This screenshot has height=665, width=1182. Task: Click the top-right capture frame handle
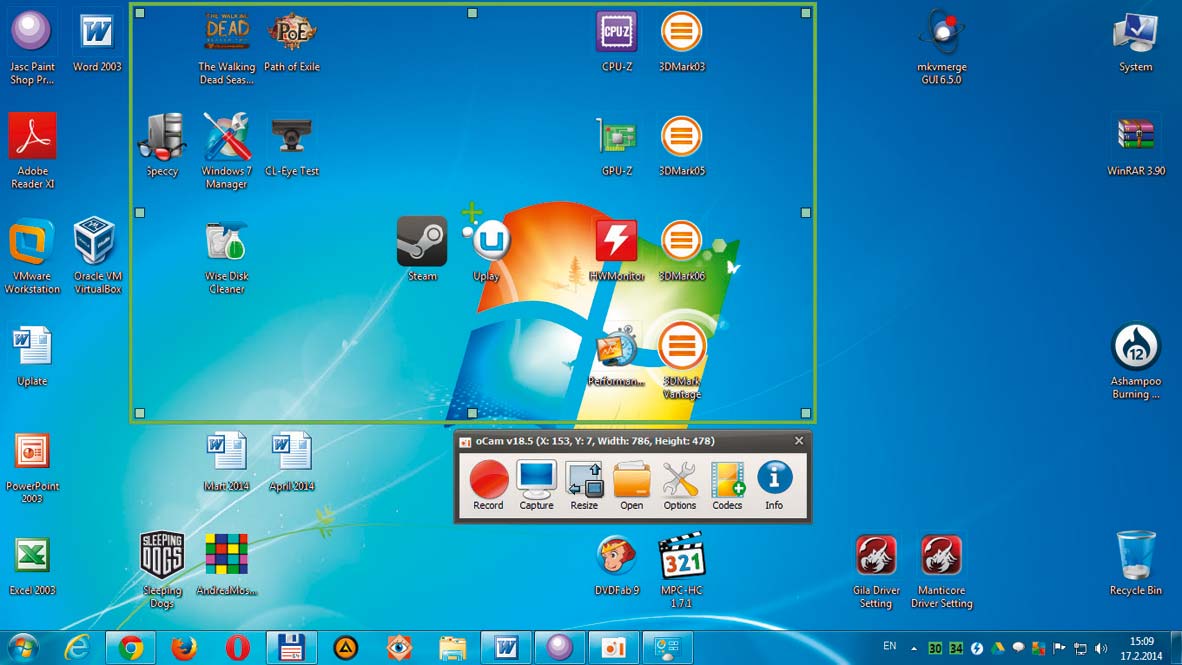pos(806,13)
